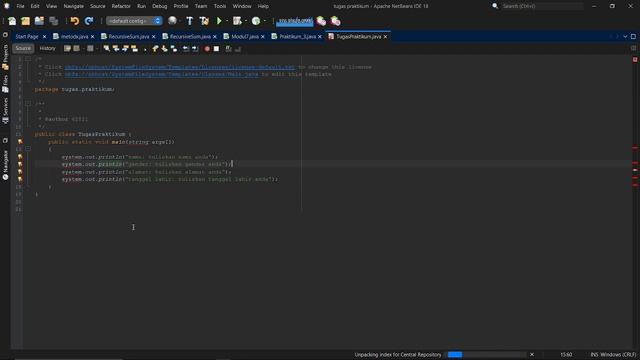This screenshot has height=360, width=640.
Task: Click the Redo arrow icon
Action: coord(89,21)
